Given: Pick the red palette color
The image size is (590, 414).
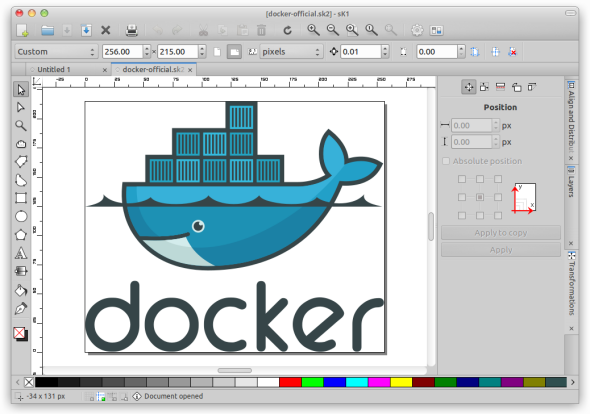Looking at the screenshot, I should 290,382.
